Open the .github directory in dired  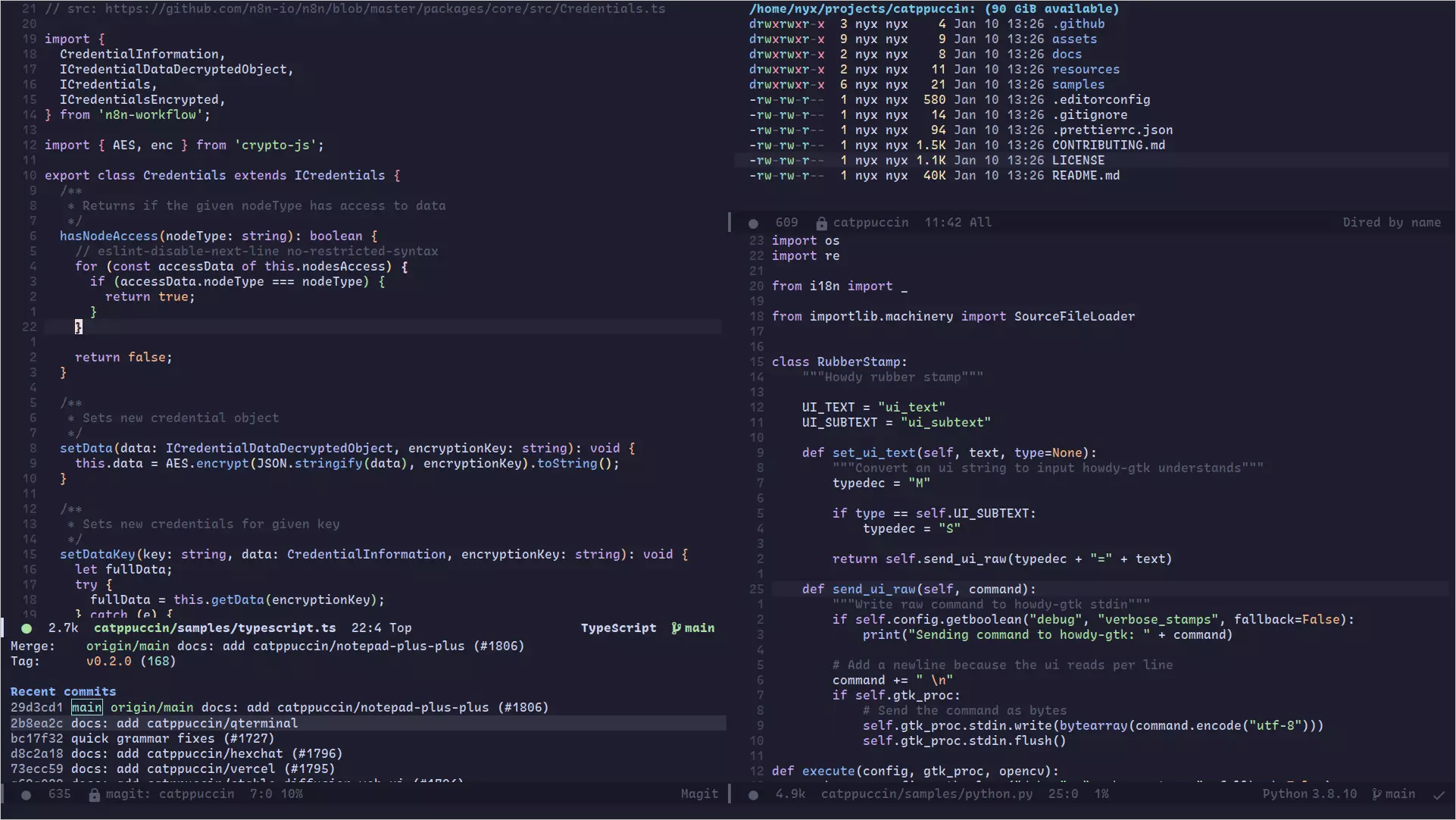tap(1077, 24)
